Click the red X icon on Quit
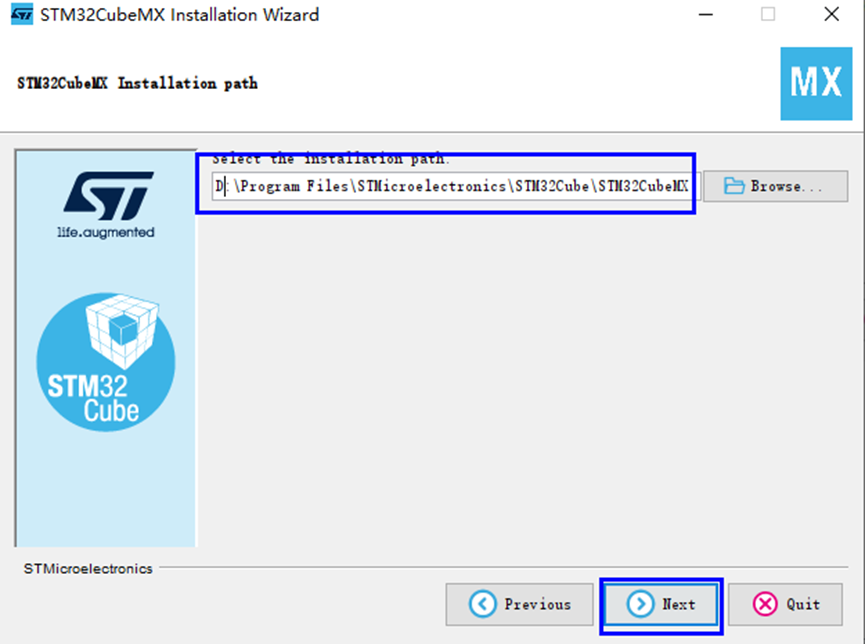The height and width of the screenshot is (644, 865). pyautogui.click(x=765, y=604)
